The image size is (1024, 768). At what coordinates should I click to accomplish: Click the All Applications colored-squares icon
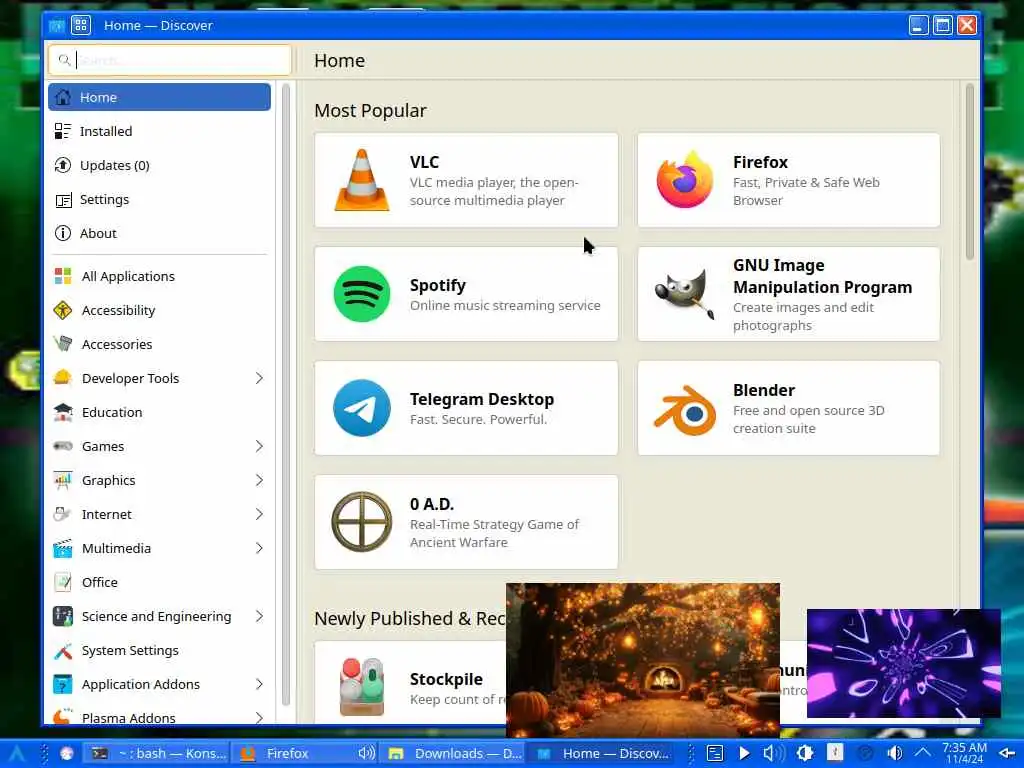[63, 276]
